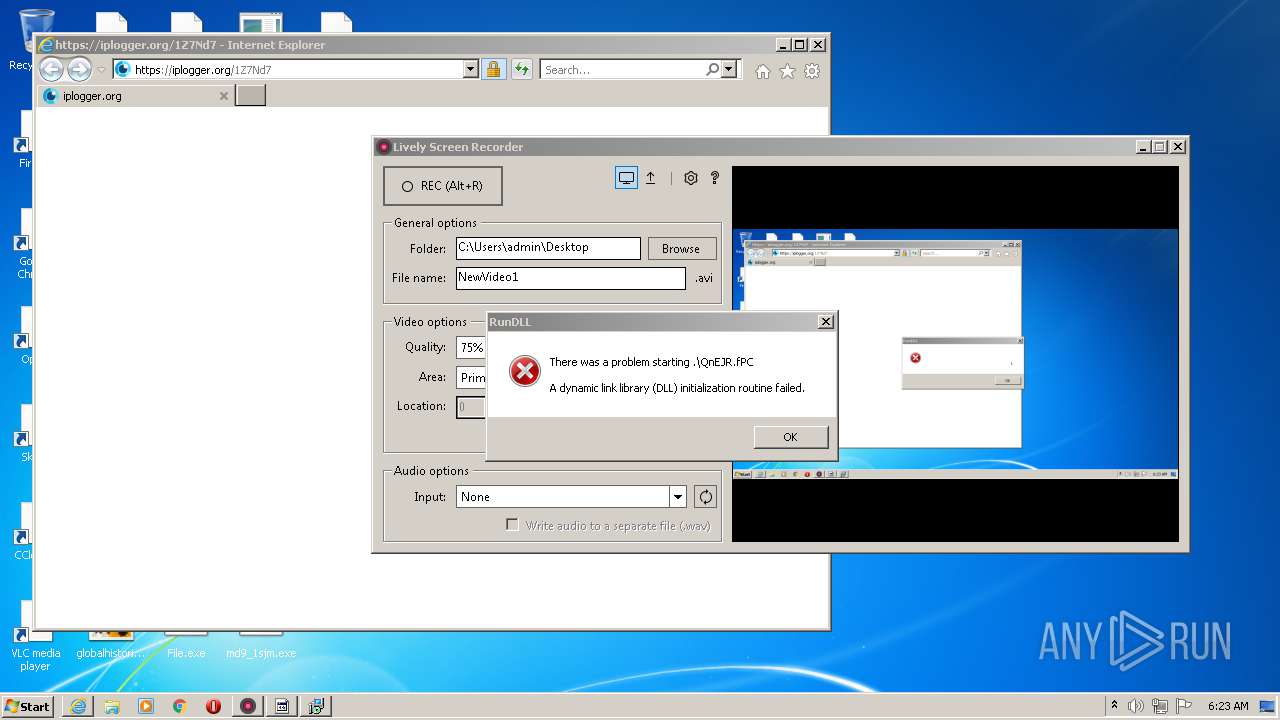Open IE Tools gear icon
Image resolution: width=1280 pixels, height=720 pixels.
pyautogui.click(x=812, y=71)
